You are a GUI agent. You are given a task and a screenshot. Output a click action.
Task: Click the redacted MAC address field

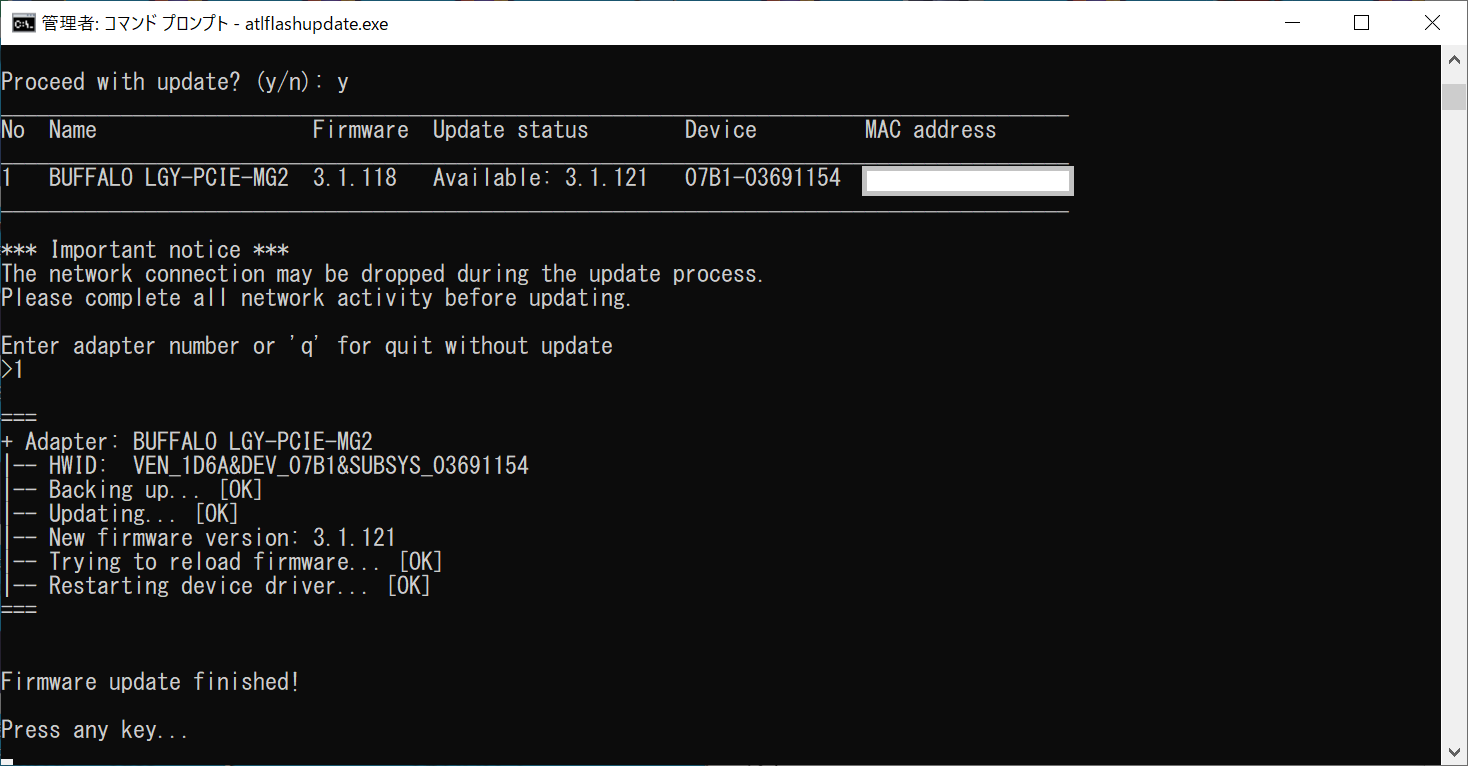(967, 181)
